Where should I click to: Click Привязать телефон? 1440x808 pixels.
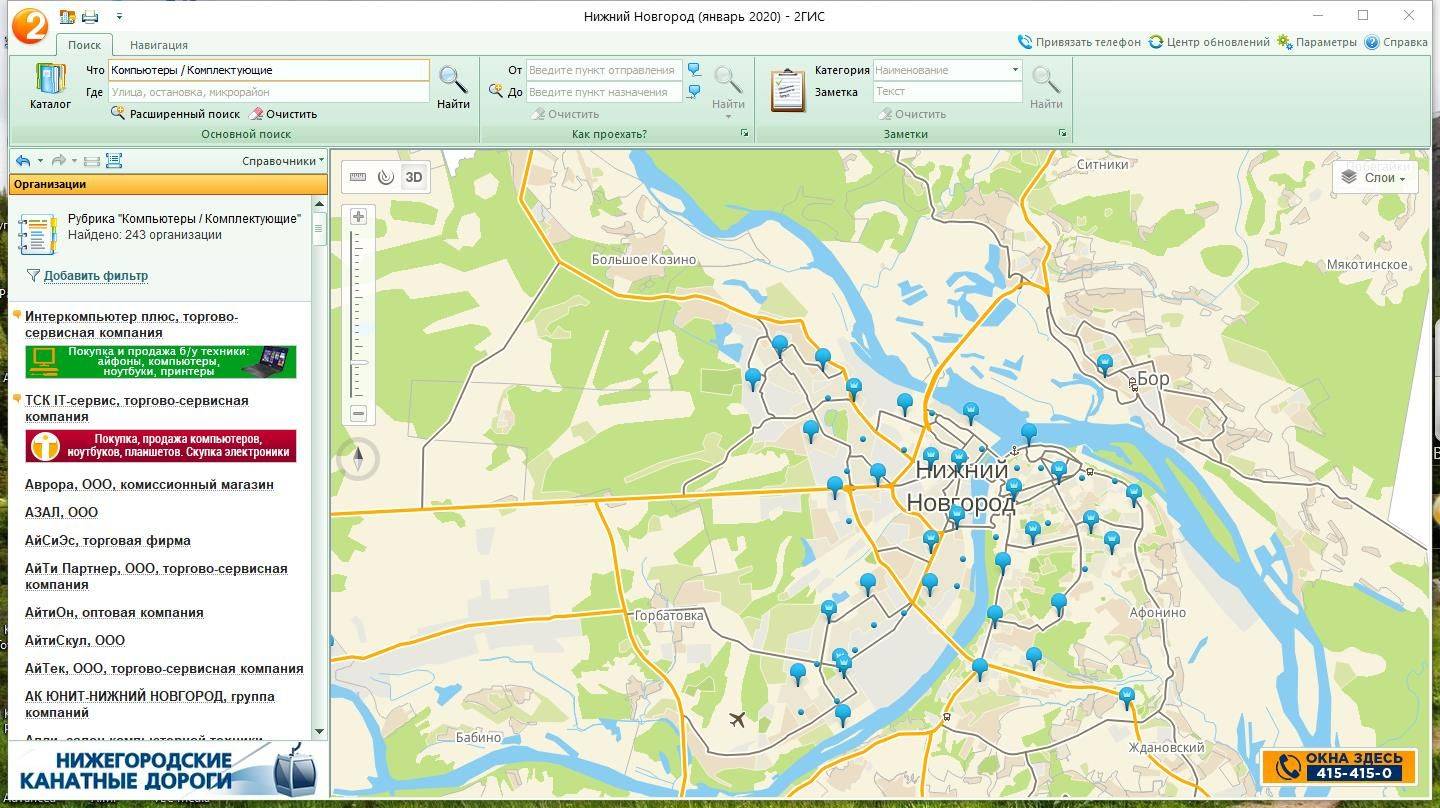pos(1079,42)
